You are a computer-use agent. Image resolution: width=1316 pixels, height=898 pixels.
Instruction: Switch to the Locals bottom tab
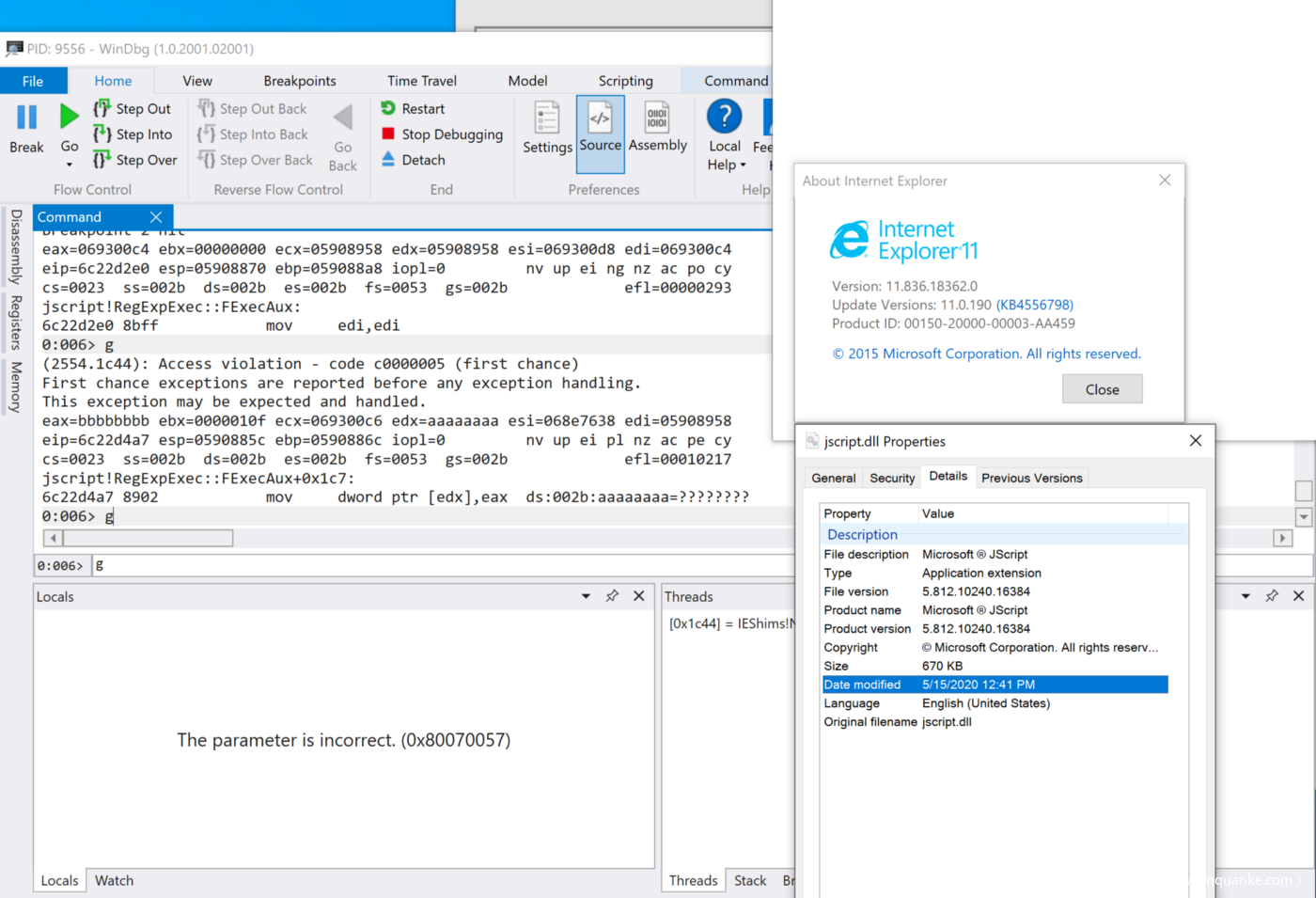59,881
